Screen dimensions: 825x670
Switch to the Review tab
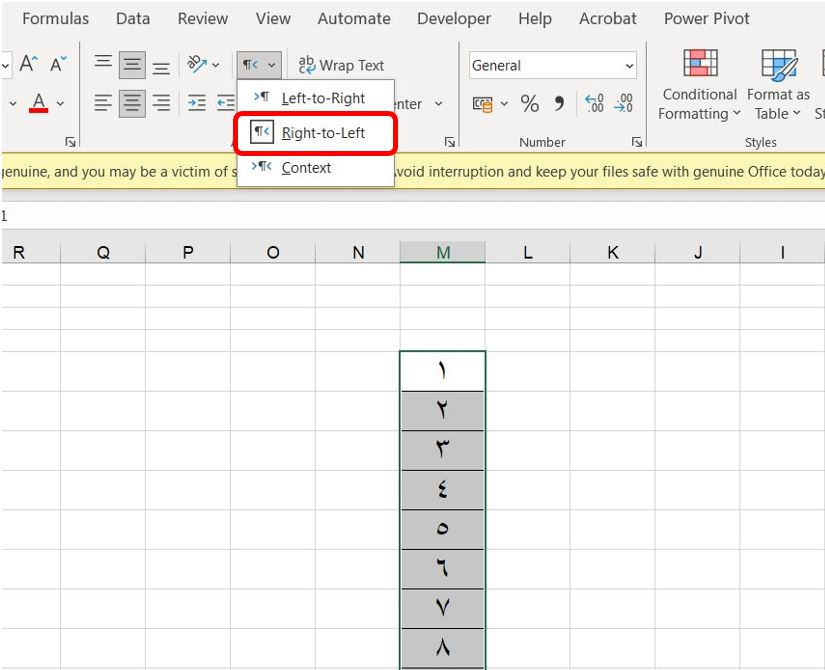point(203,18)
